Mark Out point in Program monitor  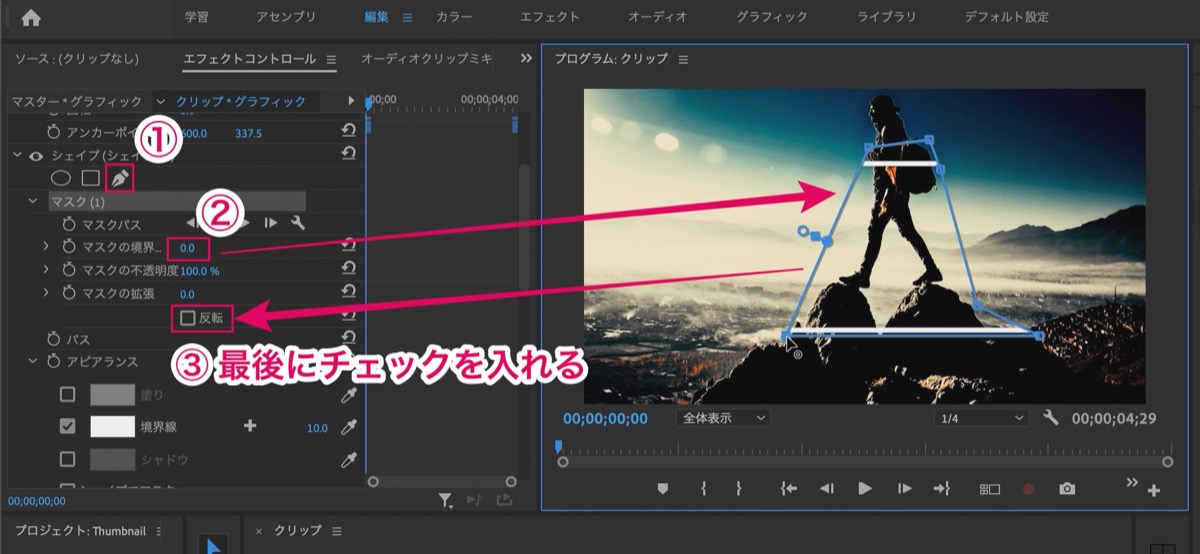[x=739, y=488]
